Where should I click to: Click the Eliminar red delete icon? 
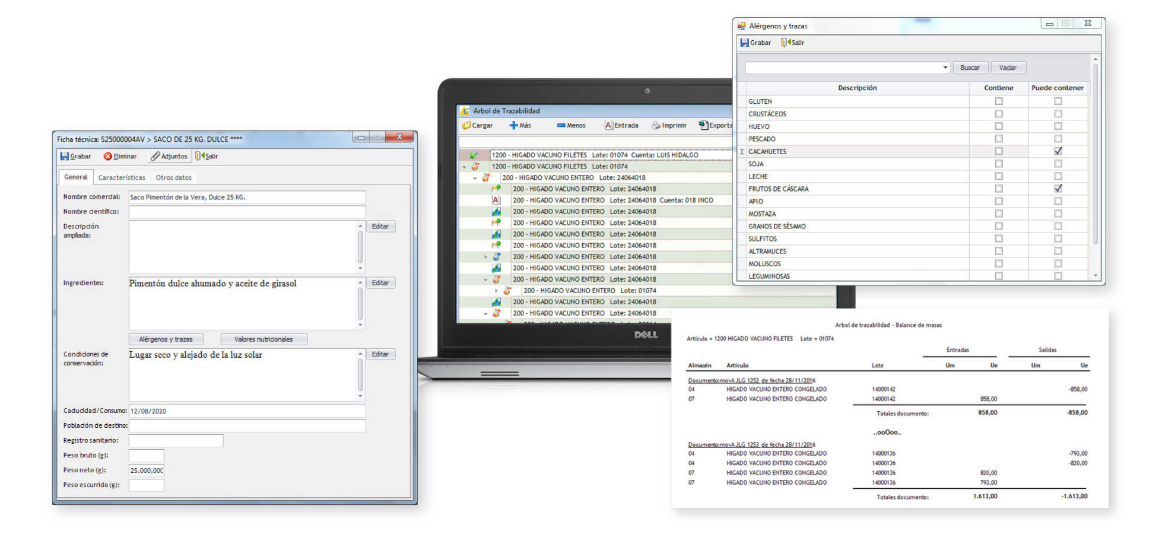(x=107, y=156)
